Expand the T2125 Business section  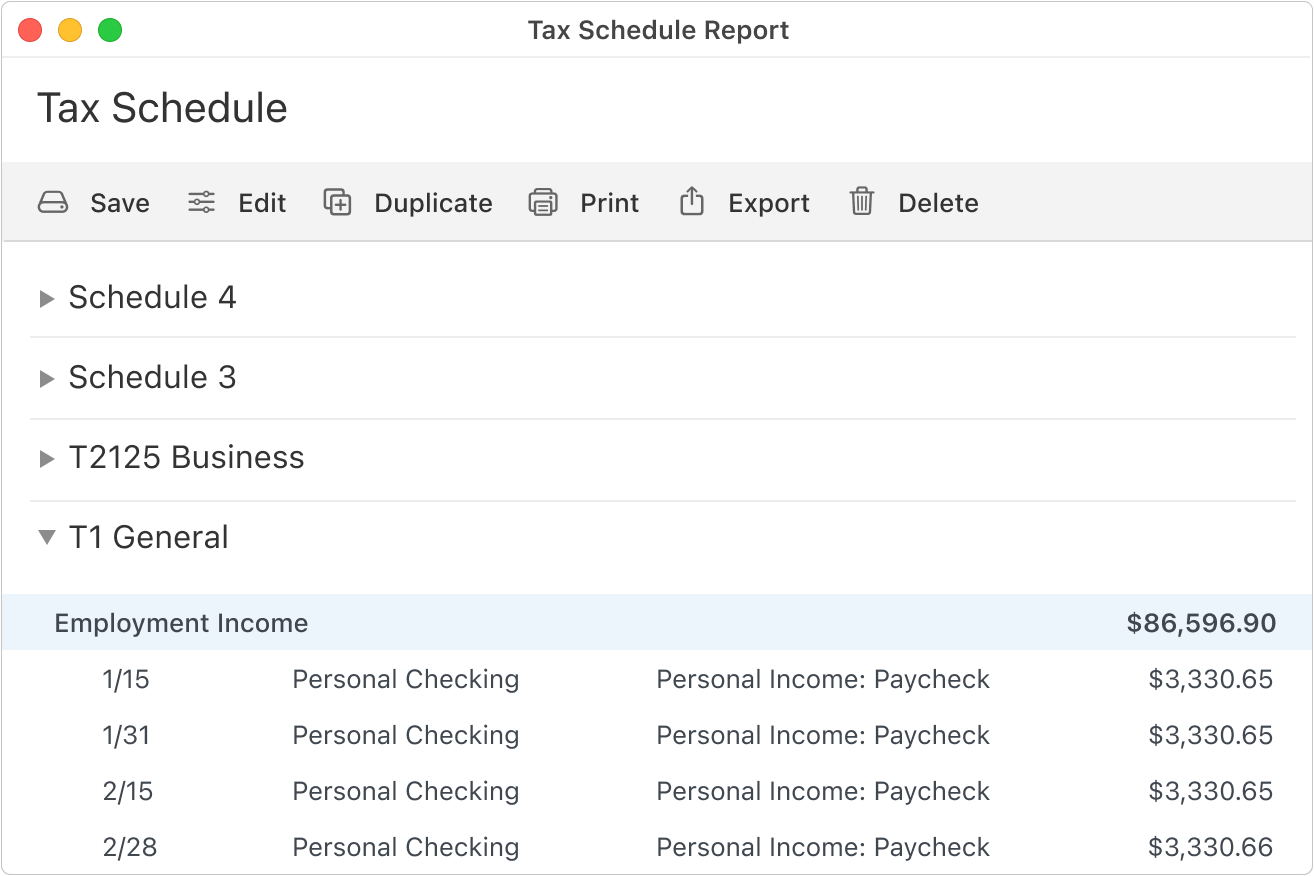[x=46, y=458]
